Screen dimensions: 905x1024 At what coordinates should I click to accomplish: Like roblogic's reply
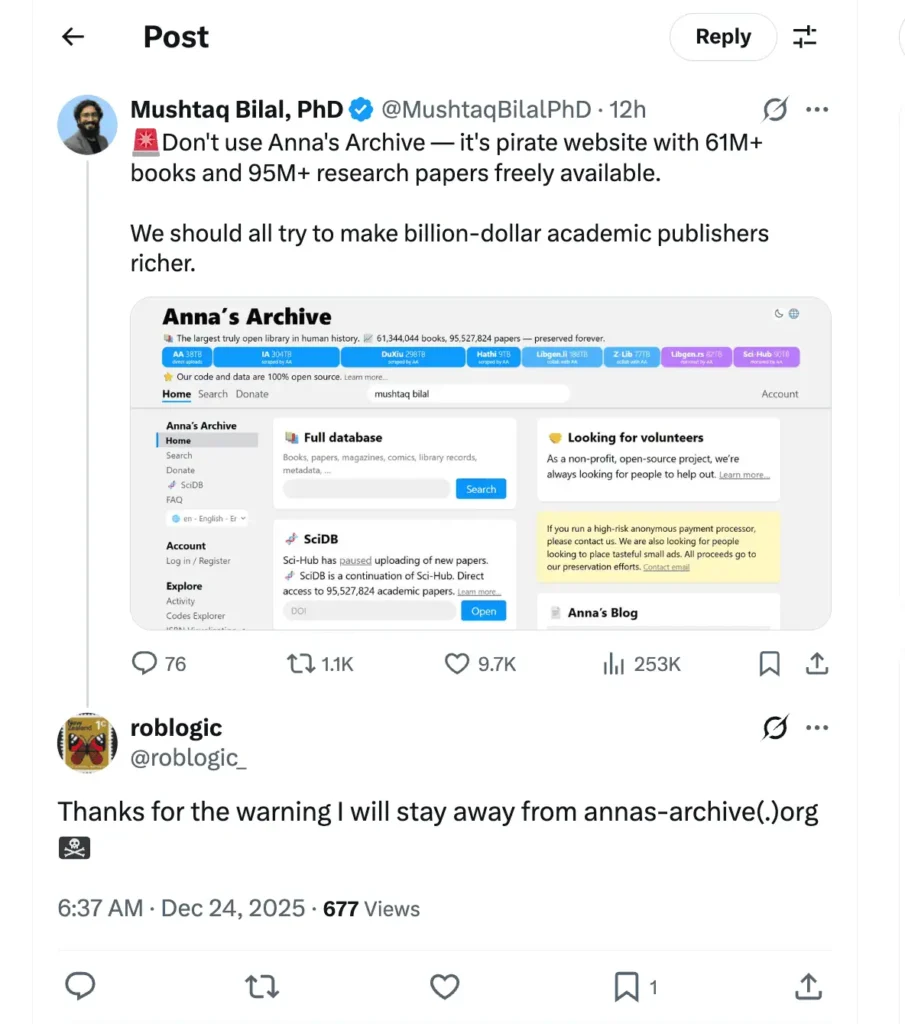tap(444, 987)
